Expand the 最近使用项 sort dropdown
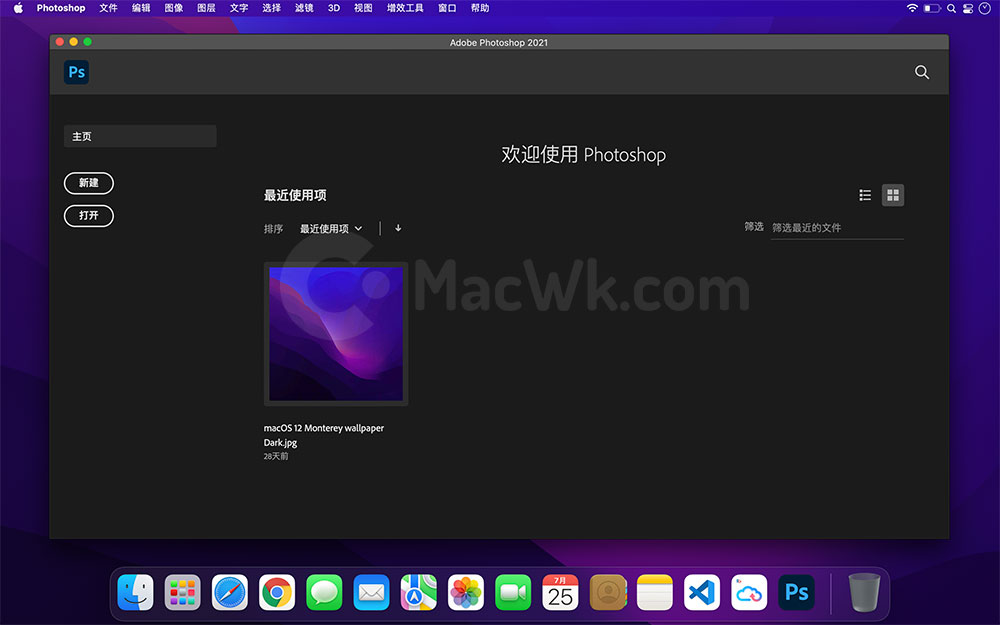The height and width of the screenshot is (625, 1000). (x=331, y=228)
